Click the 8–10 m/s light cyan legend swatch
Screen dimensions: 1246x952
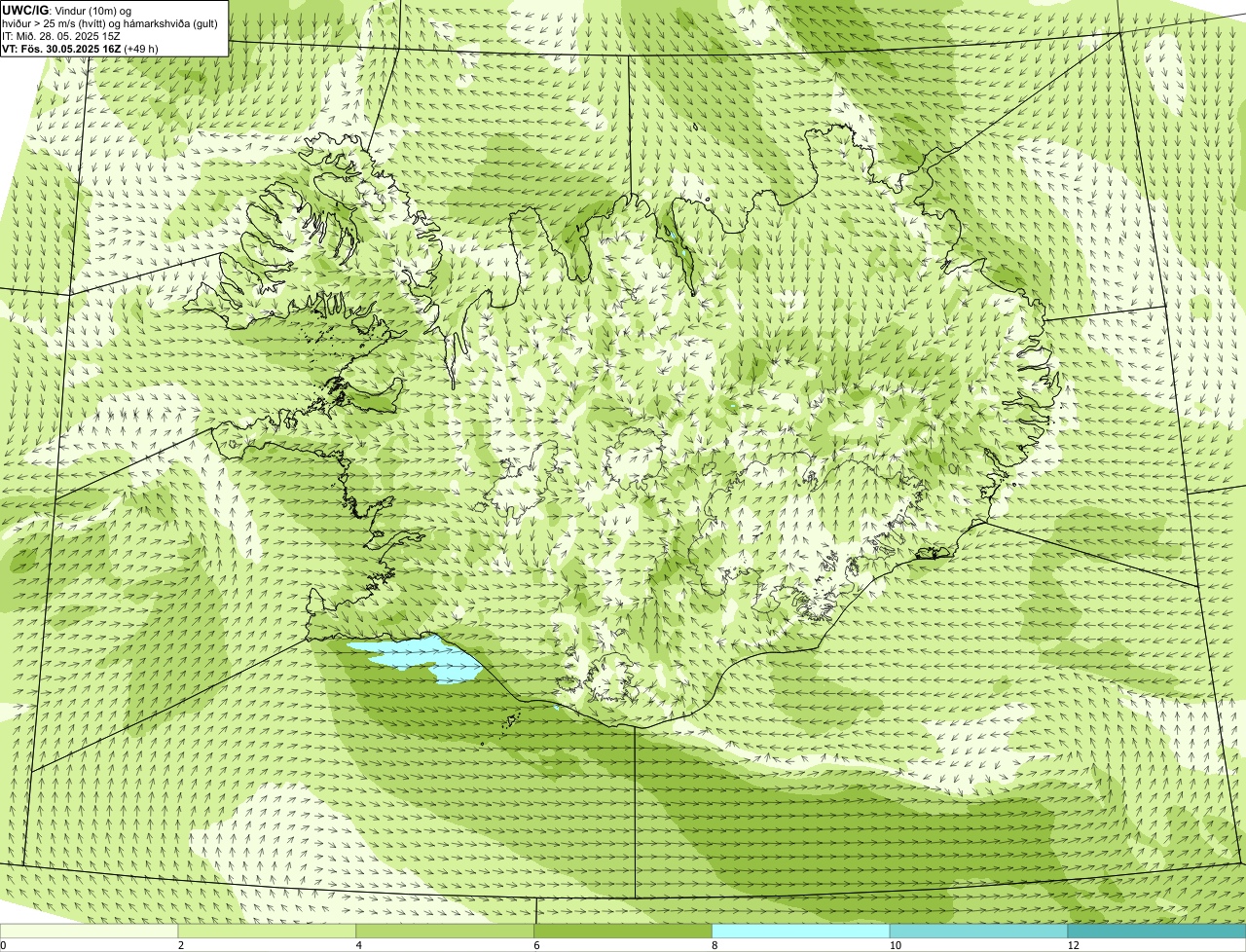pyautogui.click(x=801, y=932)
